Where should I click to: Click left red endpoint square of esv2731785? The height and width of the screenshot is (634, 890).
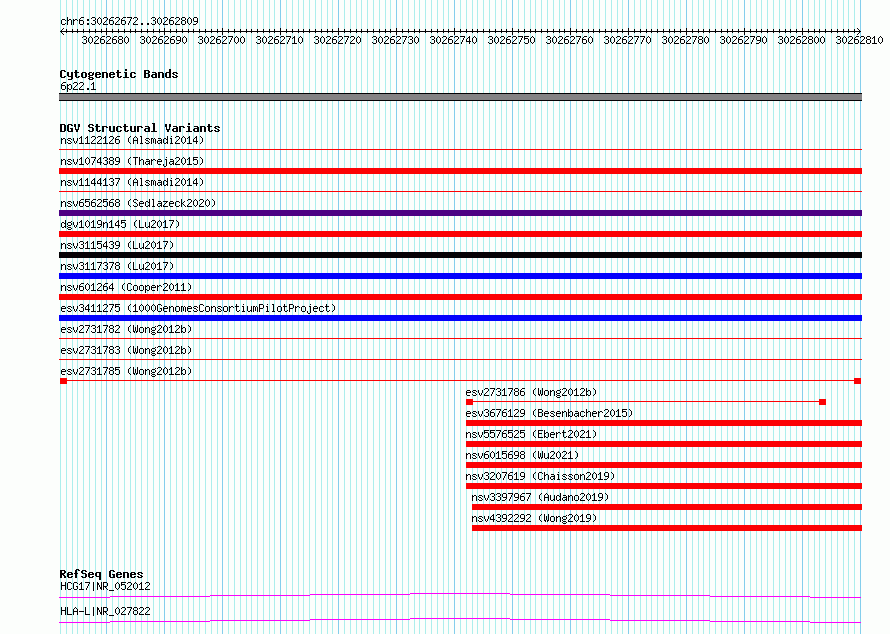[64, 381]
